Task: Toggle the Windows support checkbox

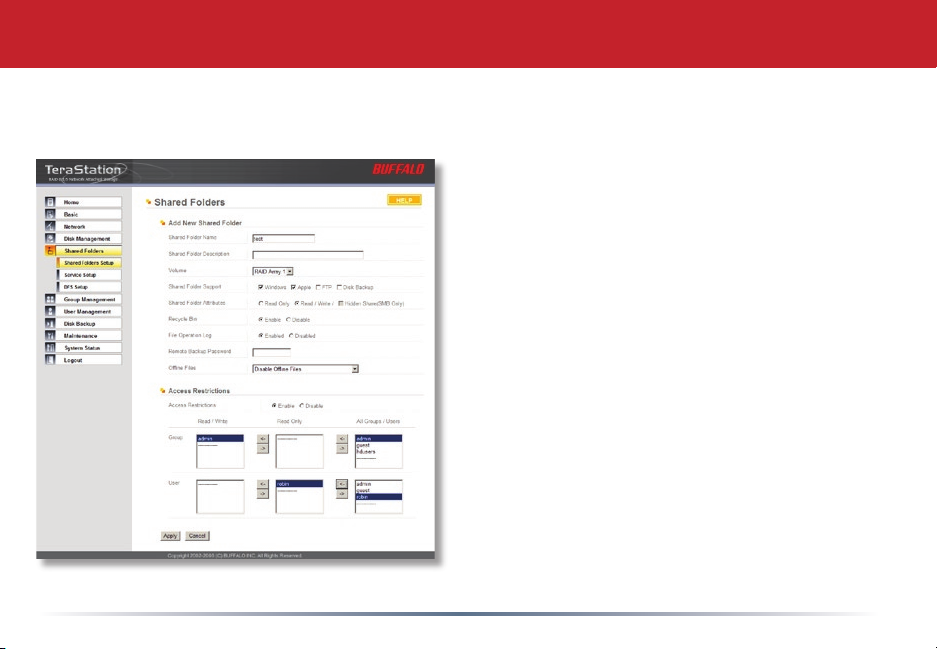Action: point(261,287)
